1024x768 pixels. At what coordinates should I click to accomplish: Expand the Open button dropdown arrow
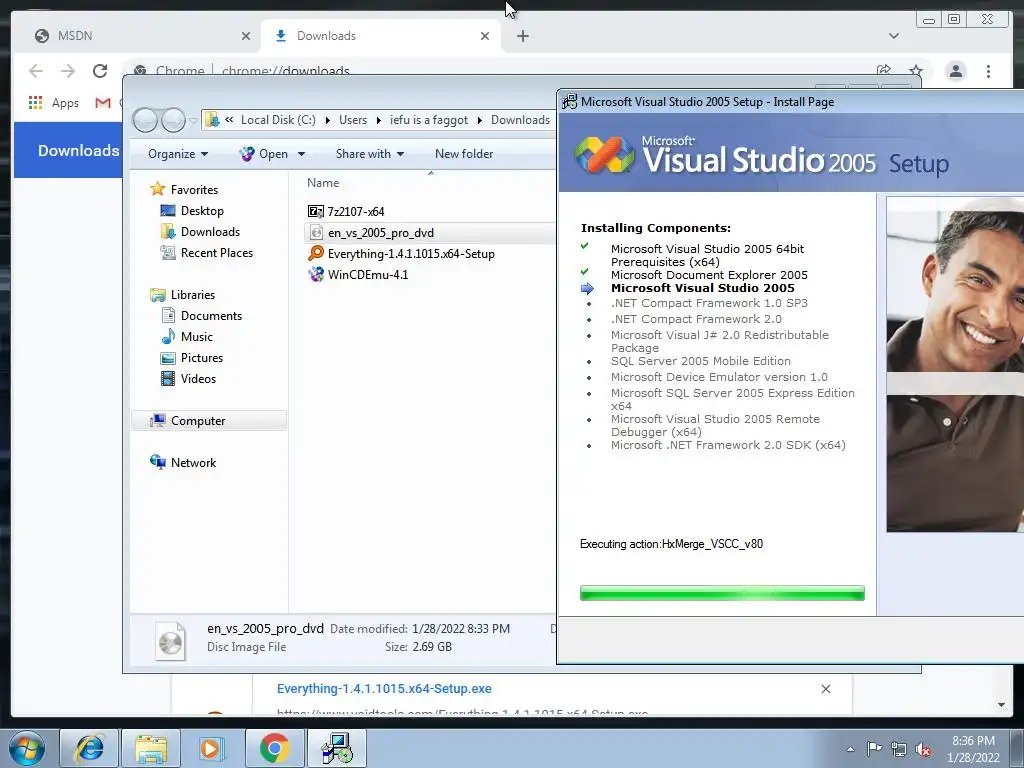tap(301, 154)
